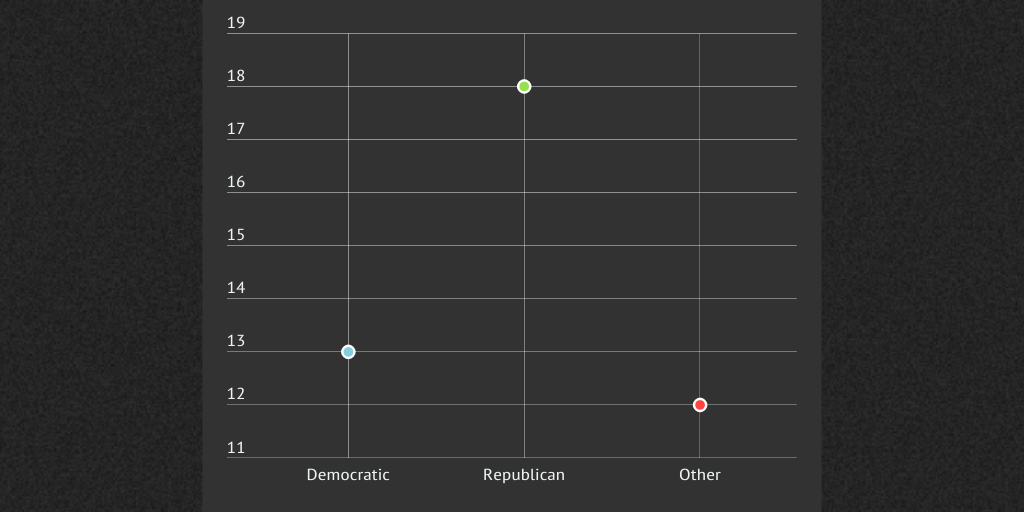
Task: Click the y-axis tick label 11
Action: 236,447
